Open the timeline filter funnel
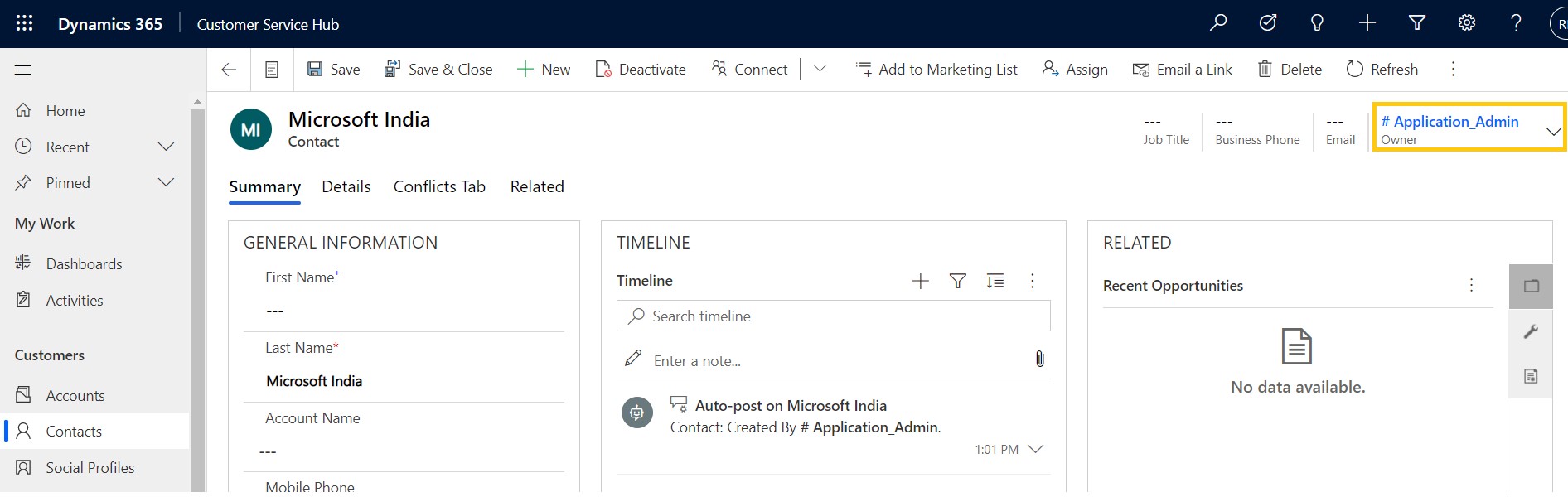Screen dimensions: 1568x497 pyautogui.click(x=957, y=281)
